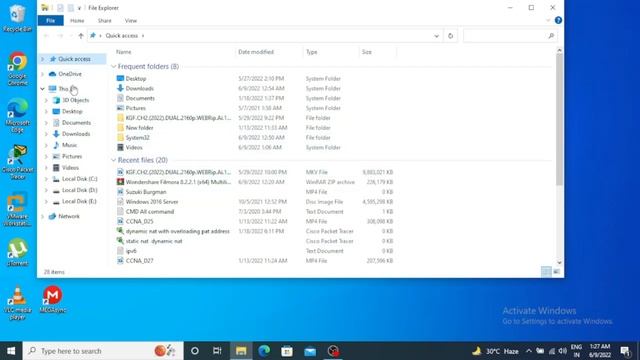Select the CMD All command text document
The height and width of the screenshot is (360, 640).
tap(150, 211)
